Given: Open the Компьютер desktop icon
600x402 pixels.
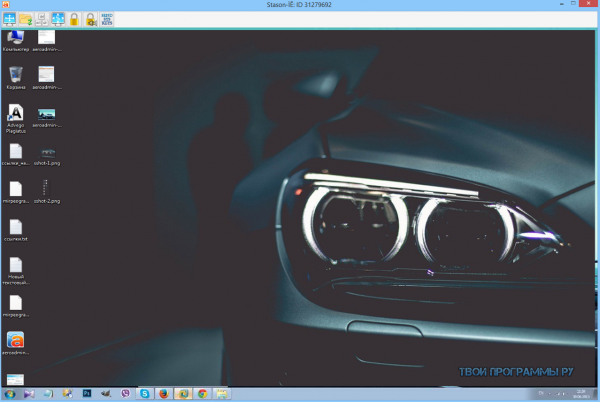Looking at the screenshot, I should pyautogui.click(x=16, y=41).
